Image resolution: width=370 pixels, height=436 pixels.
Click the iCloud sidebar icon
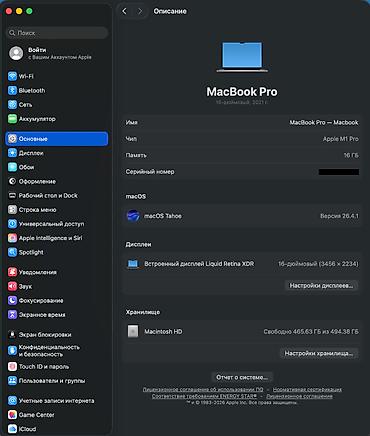coord(12,429)
